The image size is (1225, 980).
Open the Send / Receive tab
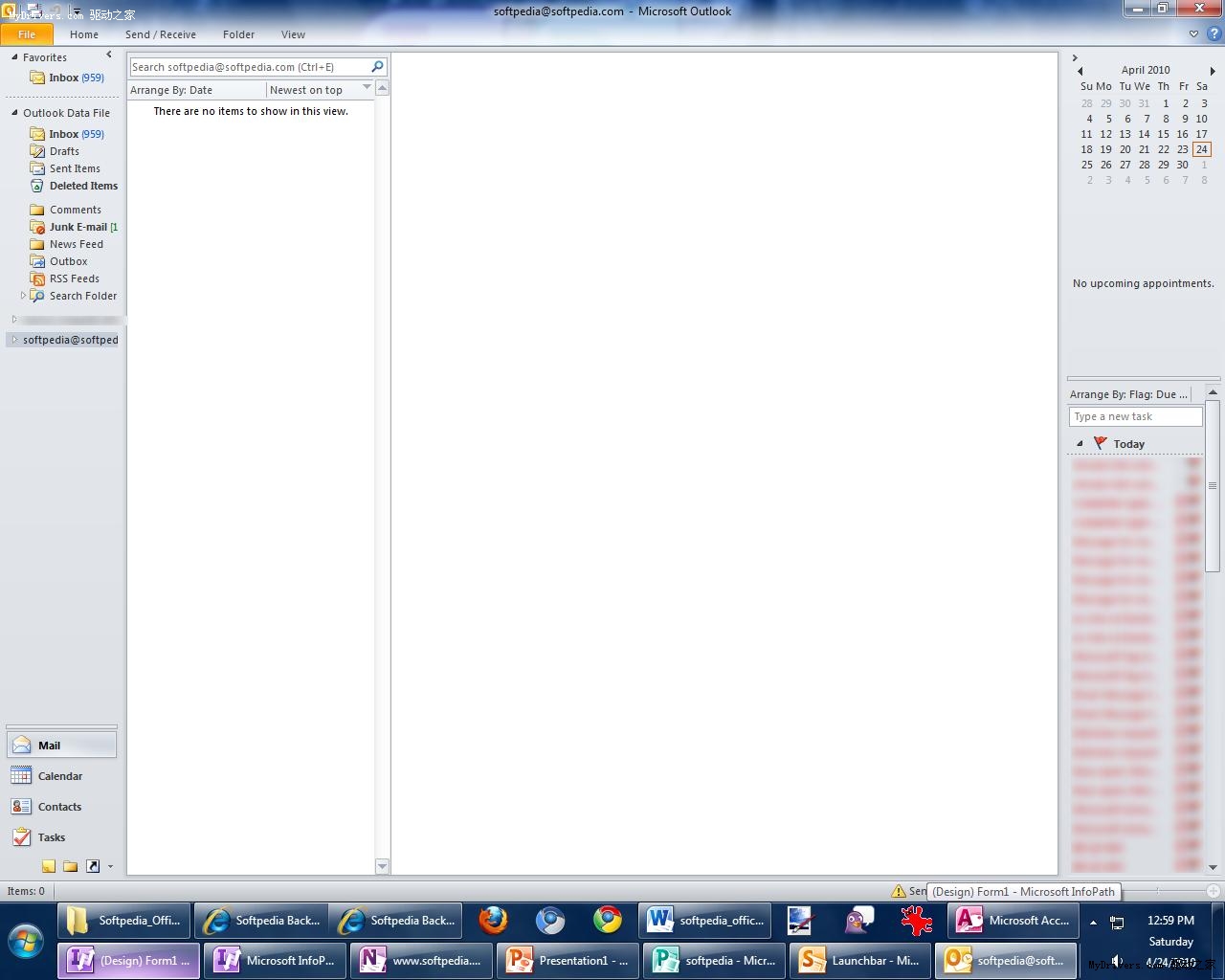pyautogui.click(x=161, y=34)
